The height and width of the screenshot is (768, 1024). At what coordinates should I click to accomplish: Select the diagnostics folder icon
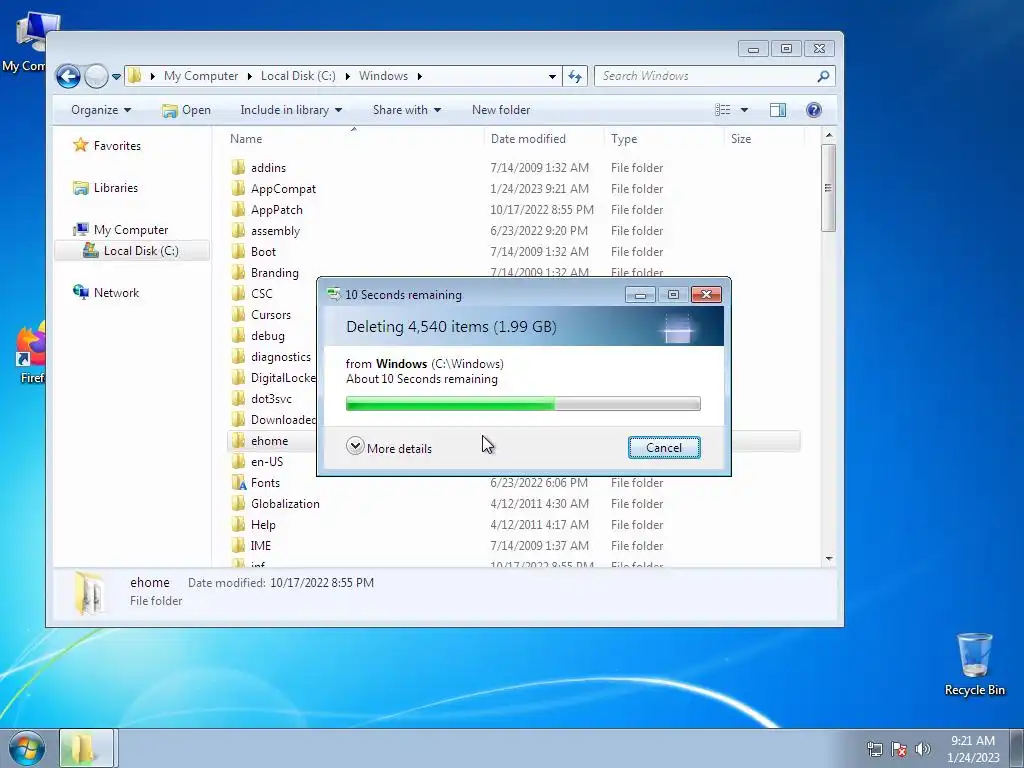point(239,357)
